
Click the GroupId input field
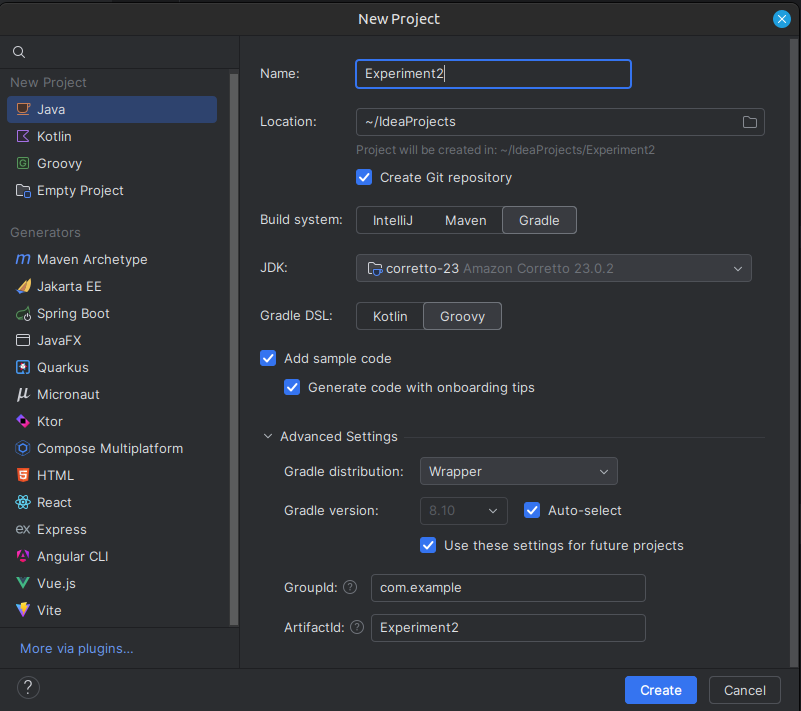click(508, 588)
